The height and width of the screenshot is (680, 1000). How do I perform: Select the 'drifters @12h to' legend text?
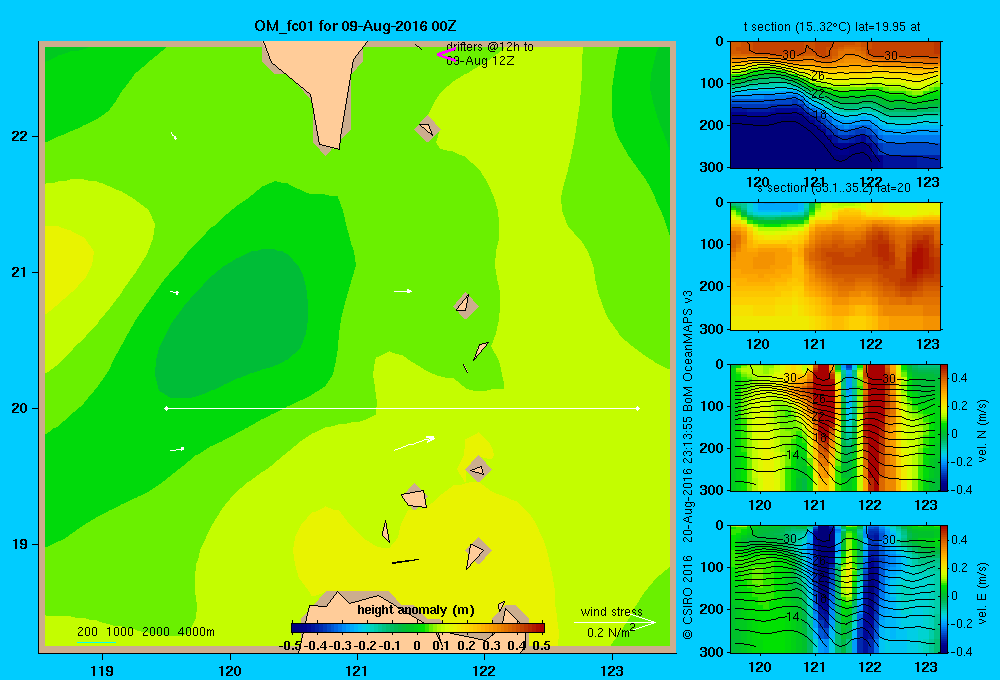[x=490, y=47]
